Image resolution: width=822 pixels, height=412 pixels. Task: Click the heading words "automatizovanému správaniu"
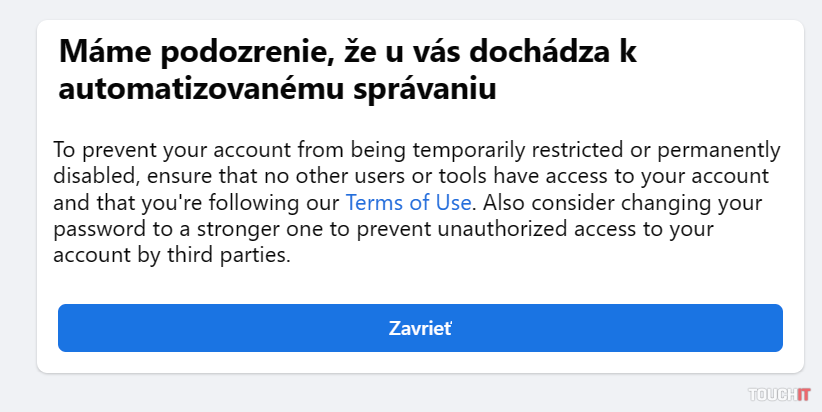278,90
